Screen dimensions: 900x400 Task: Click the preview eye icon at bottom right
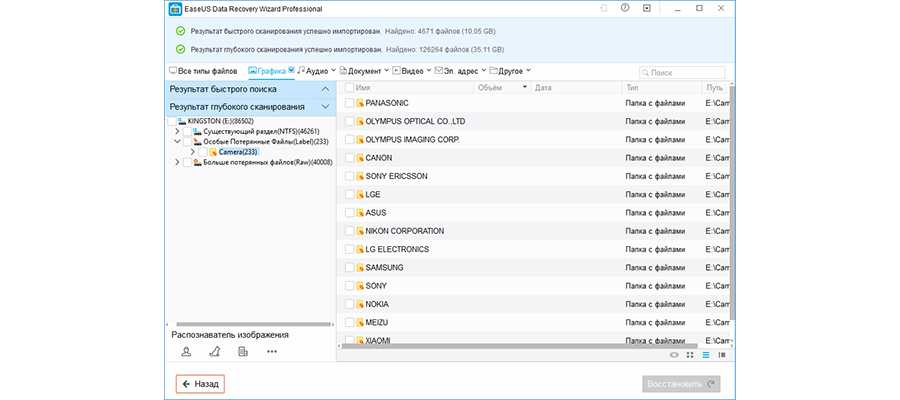[674, 354]
